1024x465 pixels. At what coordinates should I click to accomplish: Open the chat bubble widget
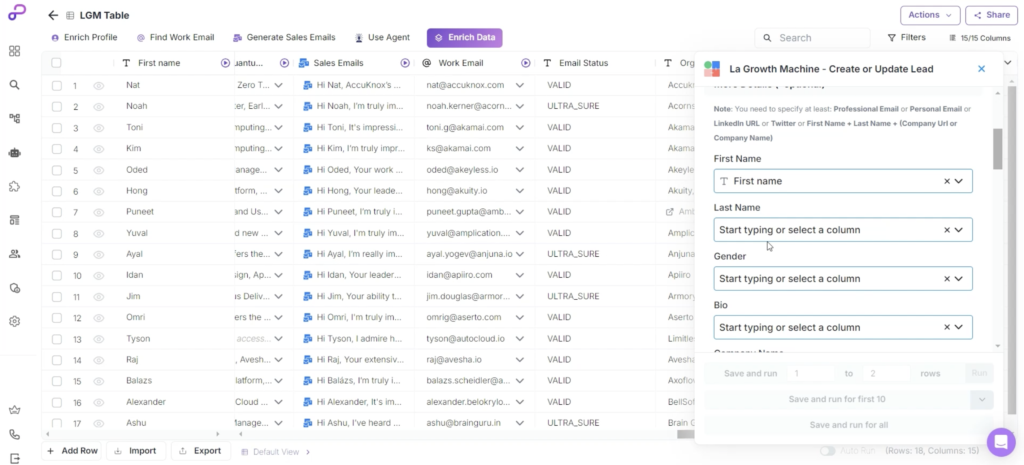point(1000,441)
